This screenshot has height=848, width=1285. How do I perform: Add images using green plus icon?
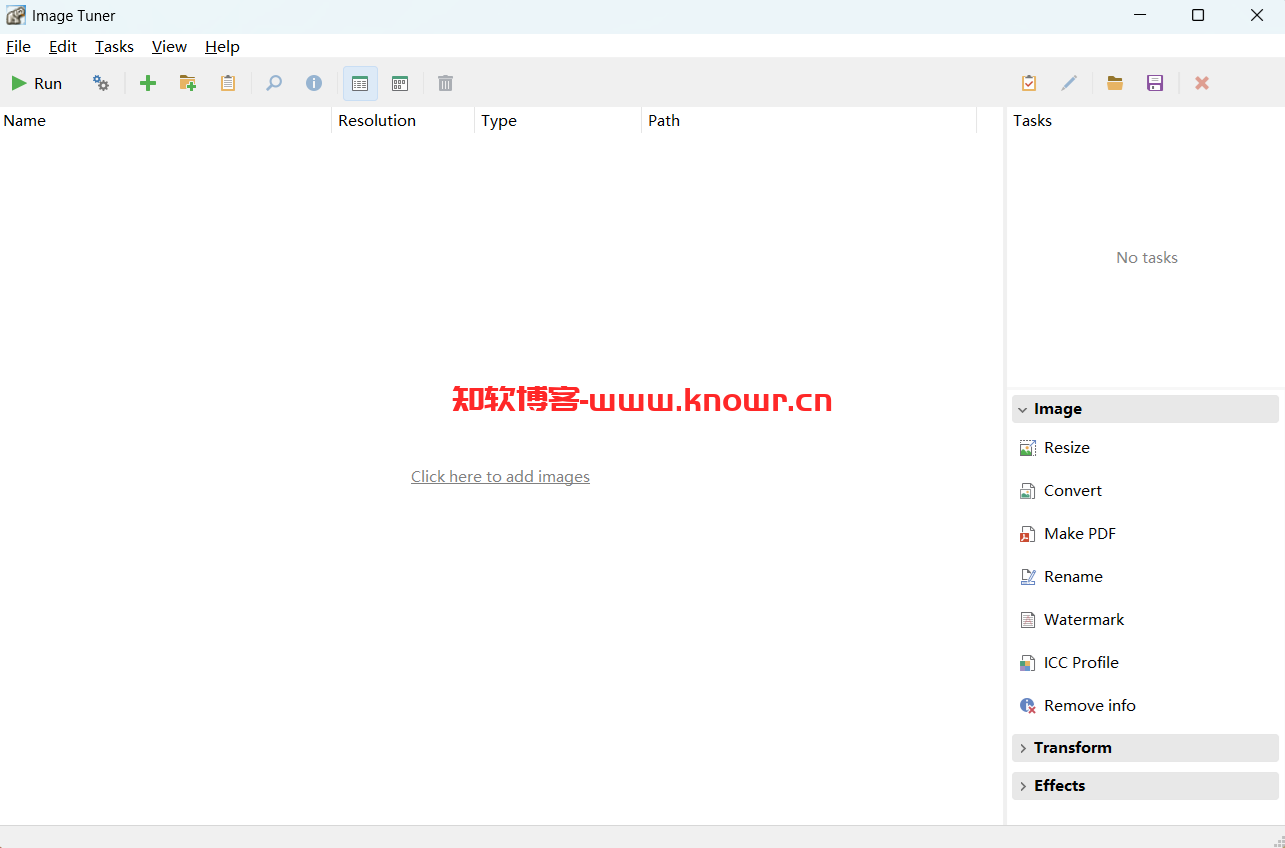coord(148,83)
